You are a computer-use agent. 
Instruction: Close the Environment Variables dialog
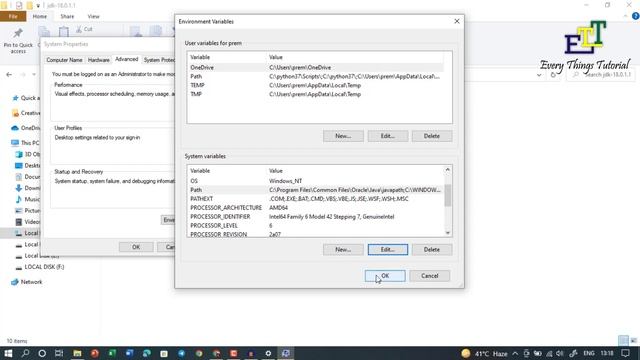coord(457,21)
